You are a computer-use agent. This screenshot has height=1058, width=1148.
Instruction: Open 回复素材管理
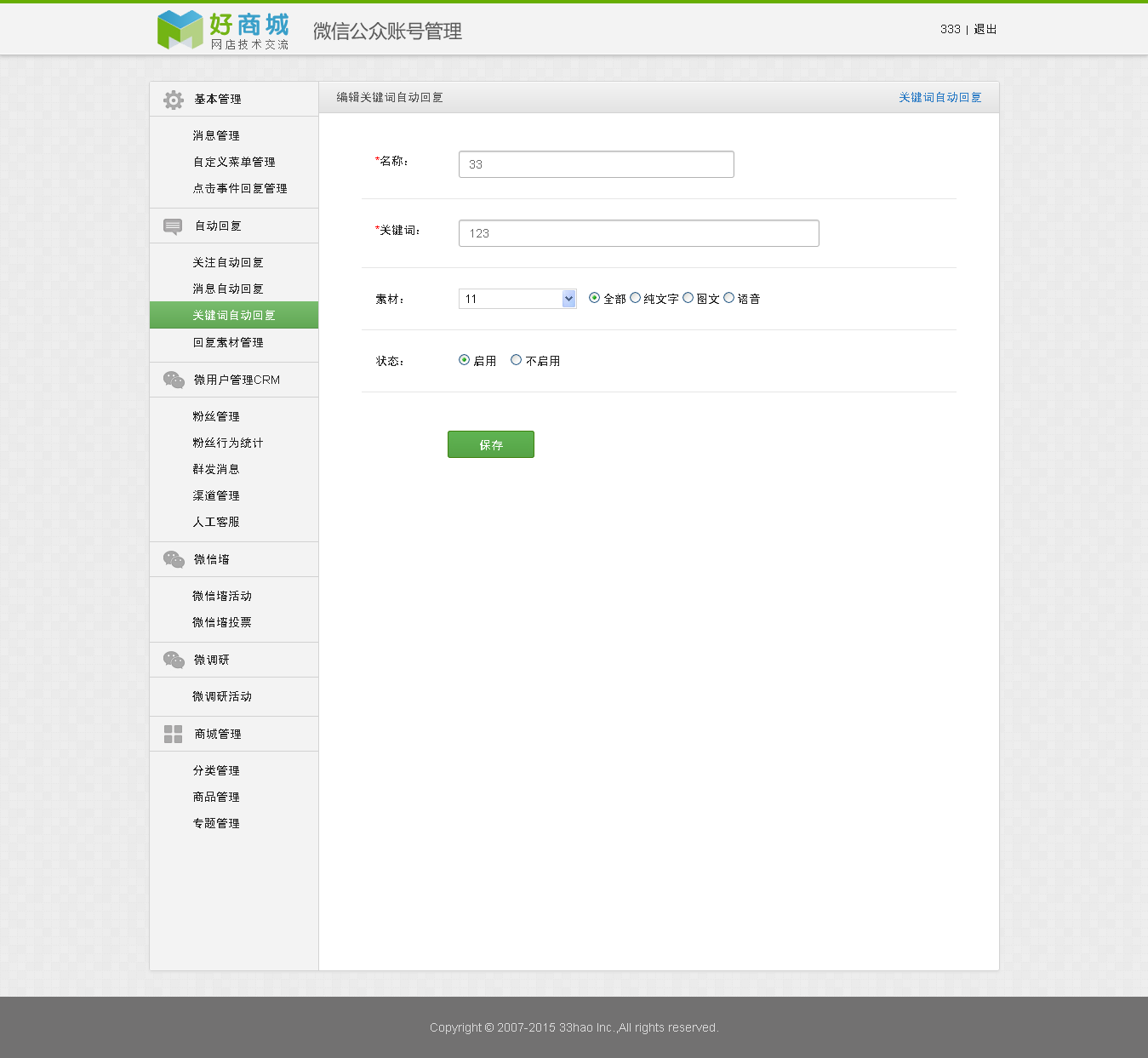[228, 343]
